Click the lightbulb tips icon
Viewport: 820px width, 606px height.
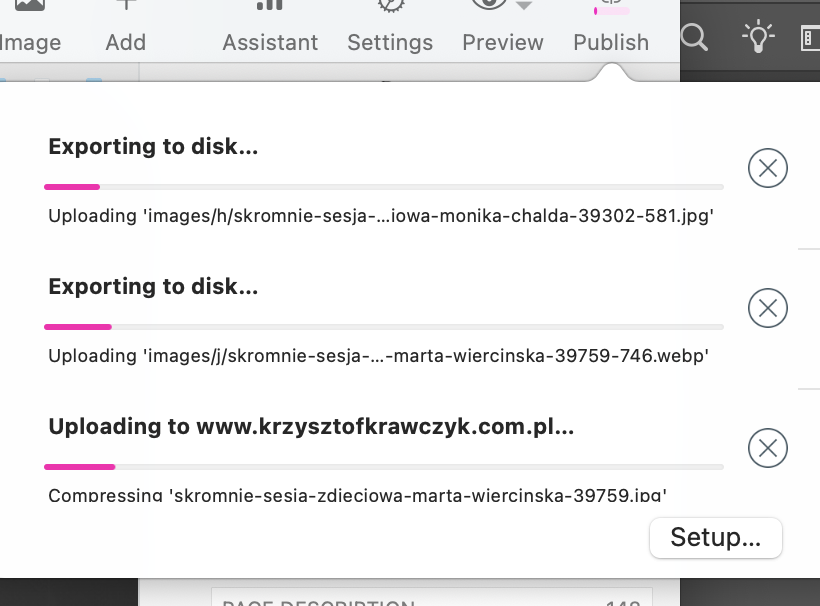(758, 38)
